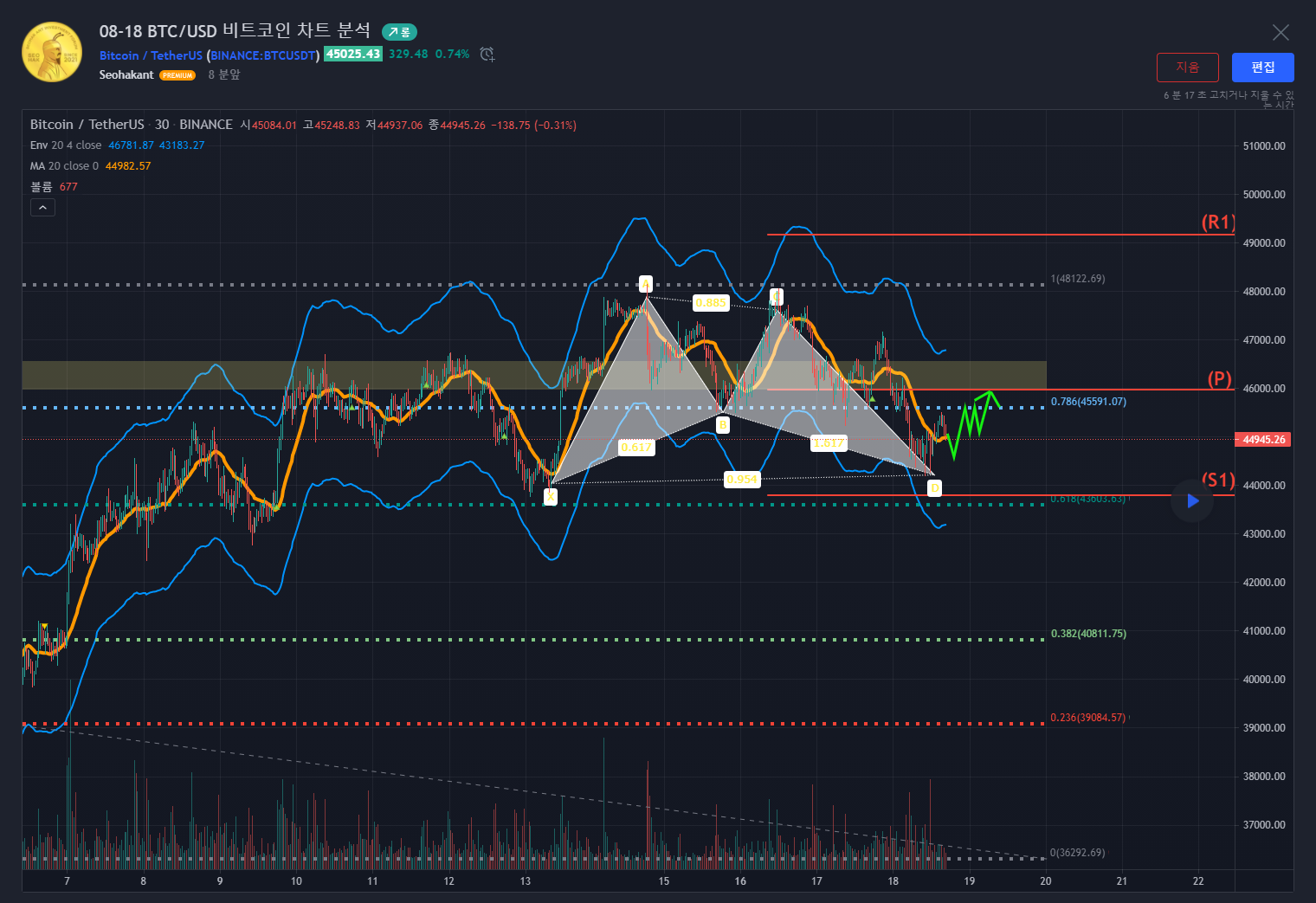Open the BINANCE:BTCUSDT ticker link

[263, 55]
